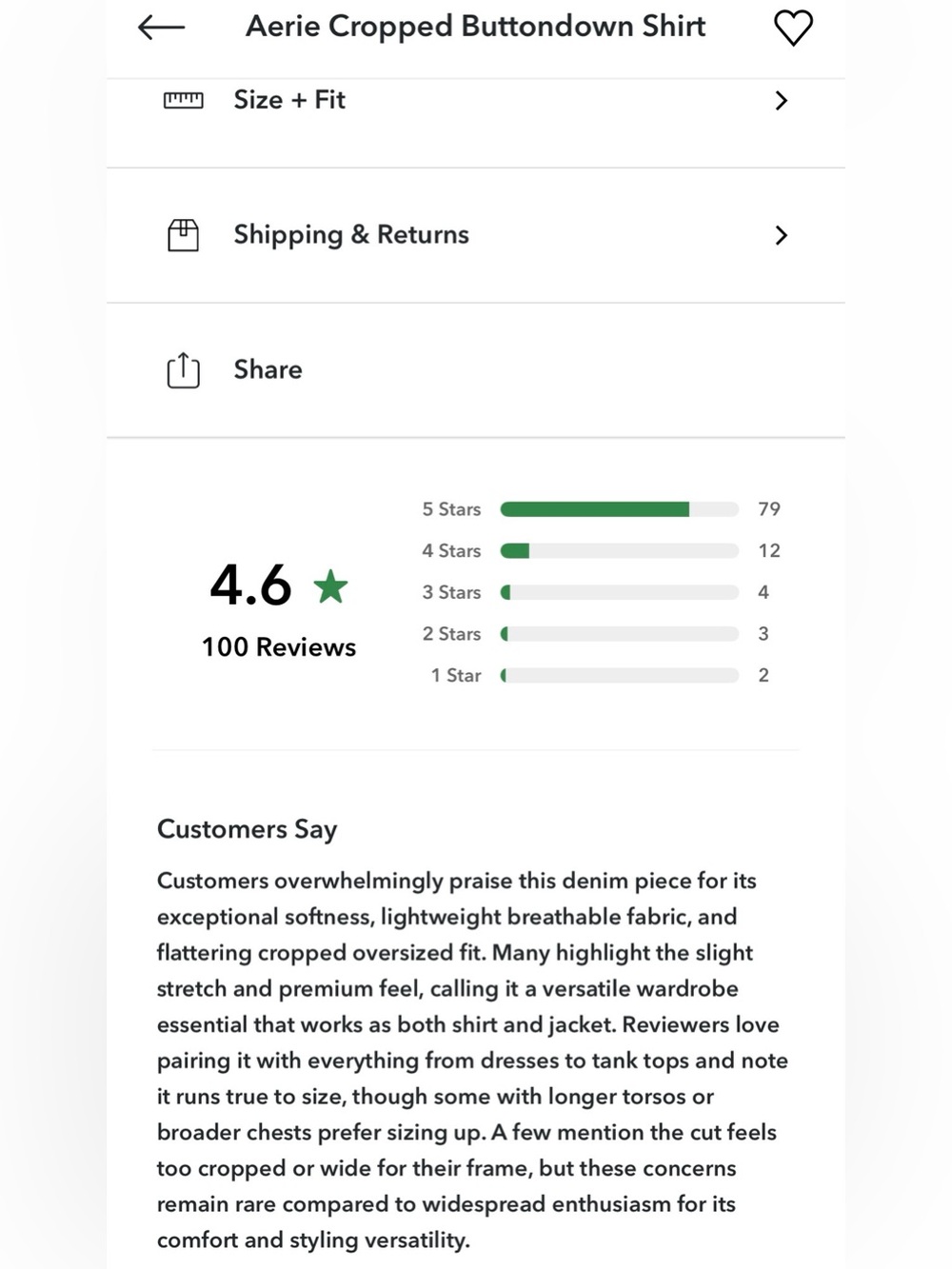Click the Customers Say heading

248,829
